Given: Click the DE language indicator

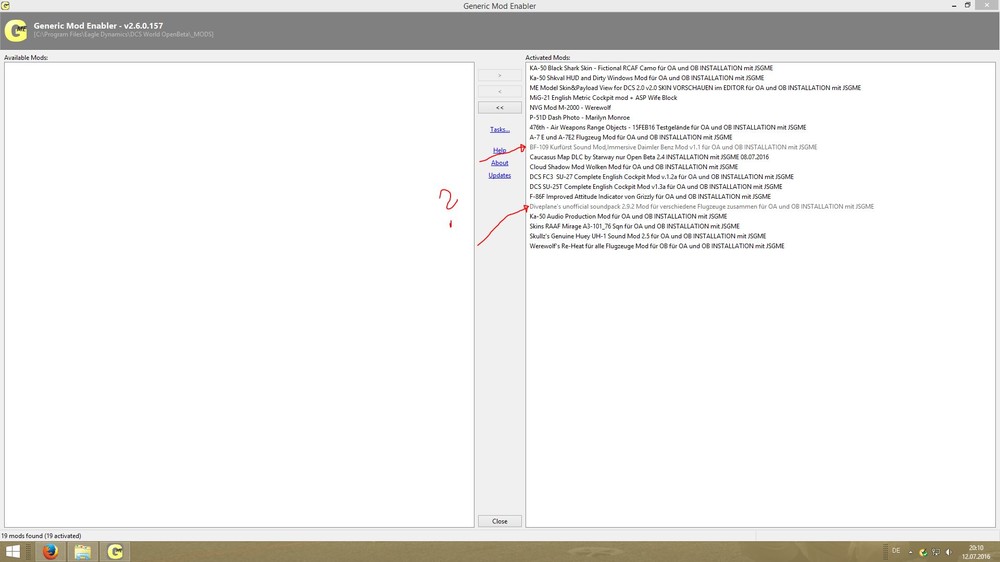Looking at the screenshot, I should [x=895, y=551].
